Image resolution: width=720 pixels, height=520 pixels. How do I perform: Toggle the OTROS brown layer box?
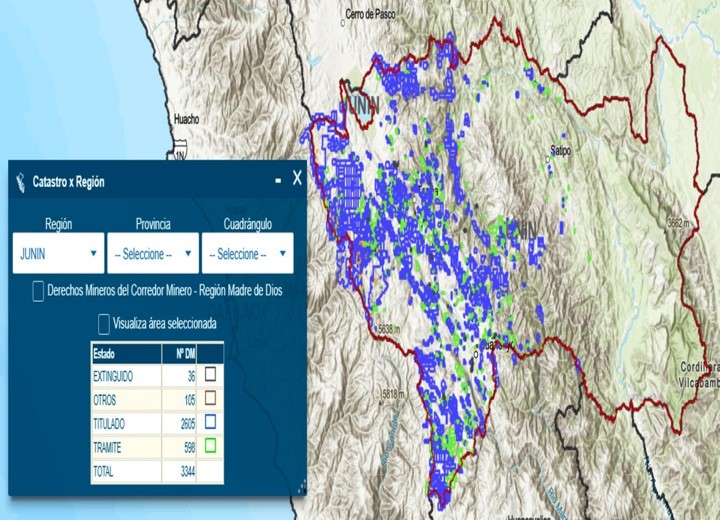[x=211, y=398]
